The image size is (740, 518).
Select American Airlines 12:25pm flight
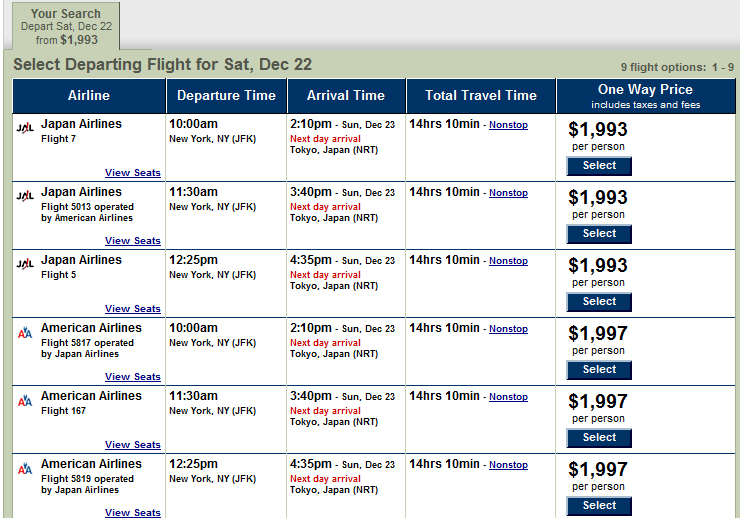pyautogui.click(x=599, y=506)
